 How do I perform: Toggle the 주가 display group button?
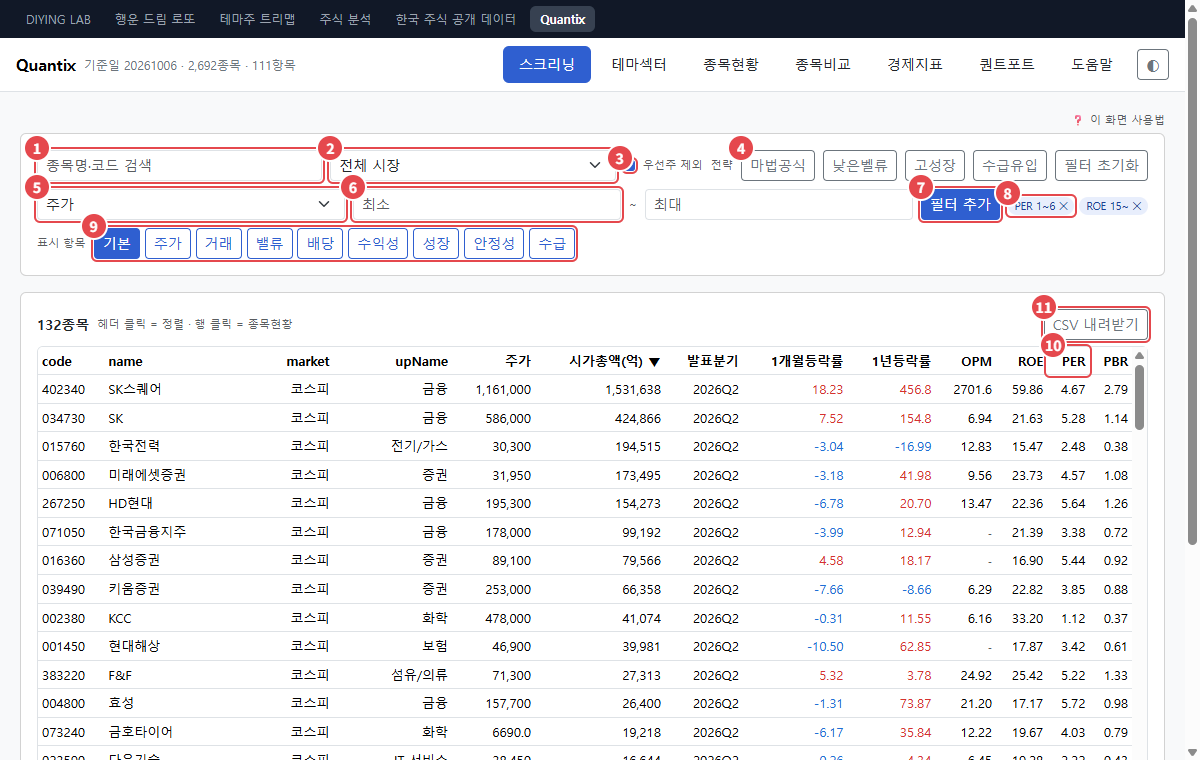(168, 243)
